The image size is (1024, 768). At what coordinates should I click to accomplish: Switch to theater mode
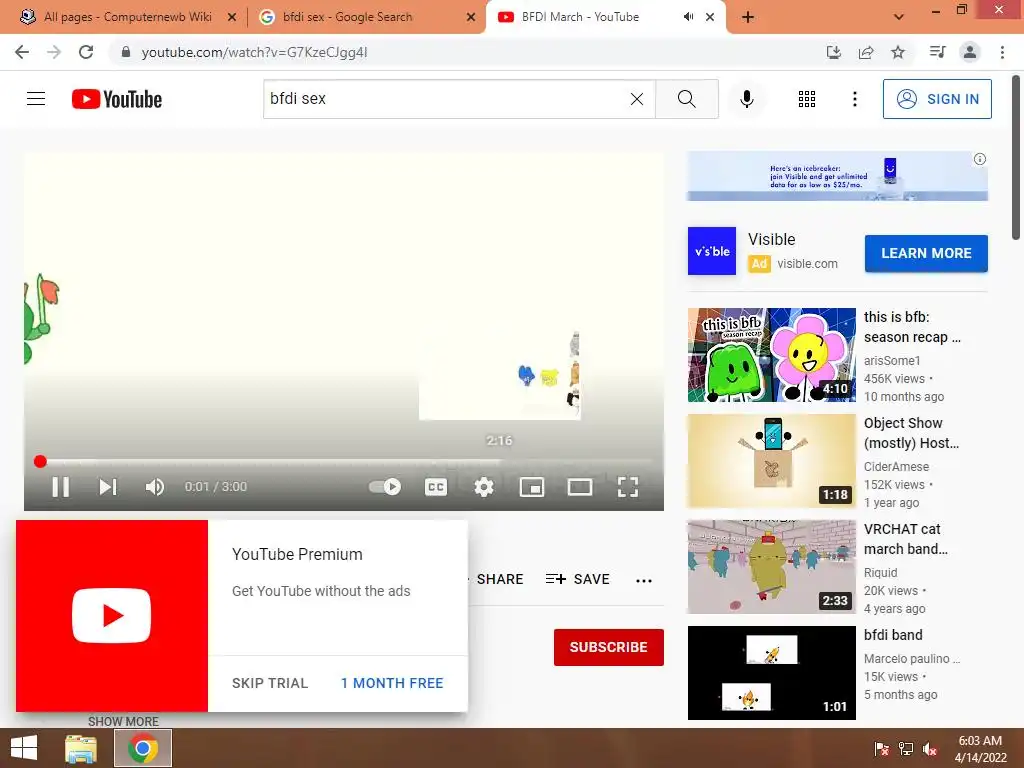(x=580, y=487)
